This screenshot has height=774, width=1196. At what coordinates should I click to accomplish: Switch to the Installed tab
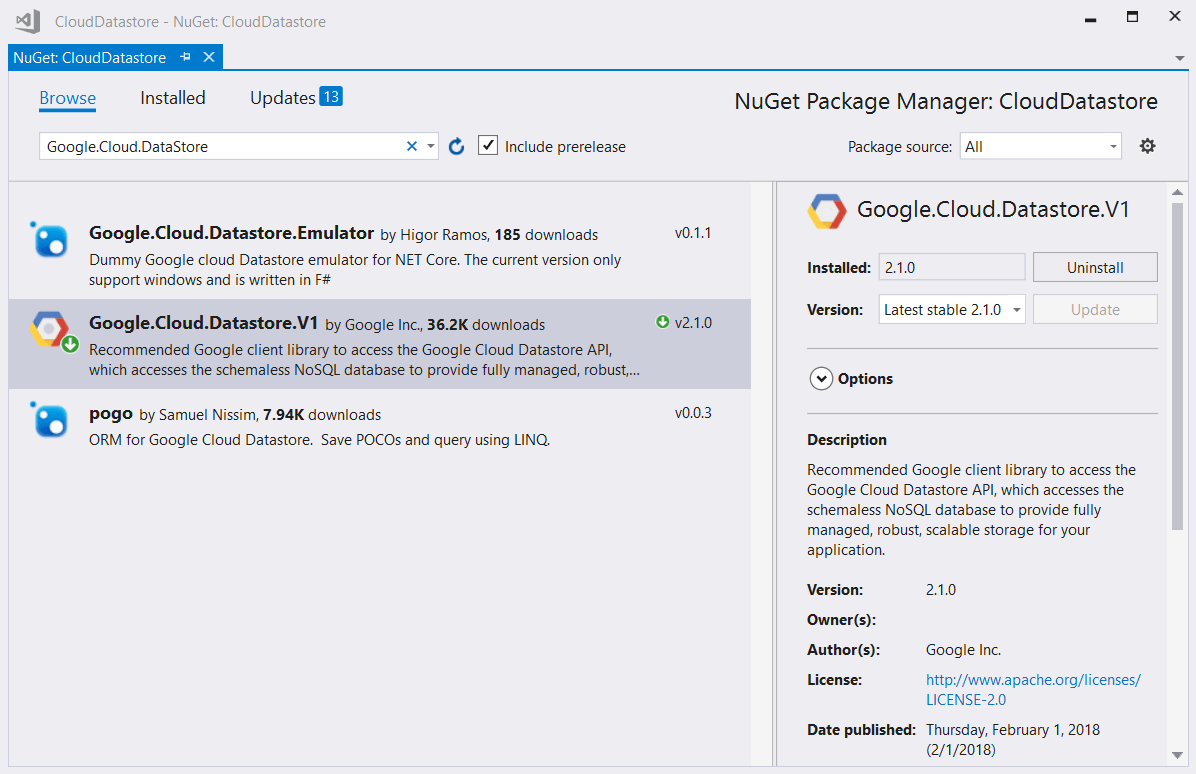(x=172, y=98)
